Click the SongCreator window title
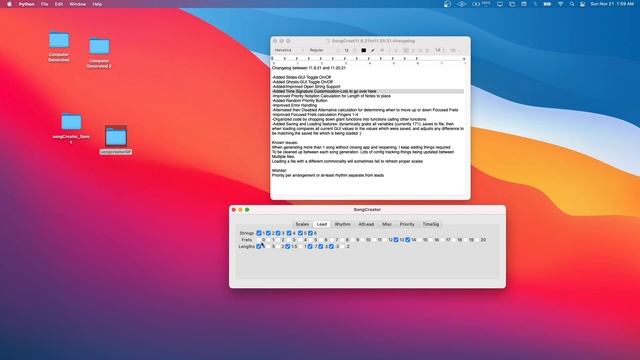The image size is (640, 360). tap(367, 209)
